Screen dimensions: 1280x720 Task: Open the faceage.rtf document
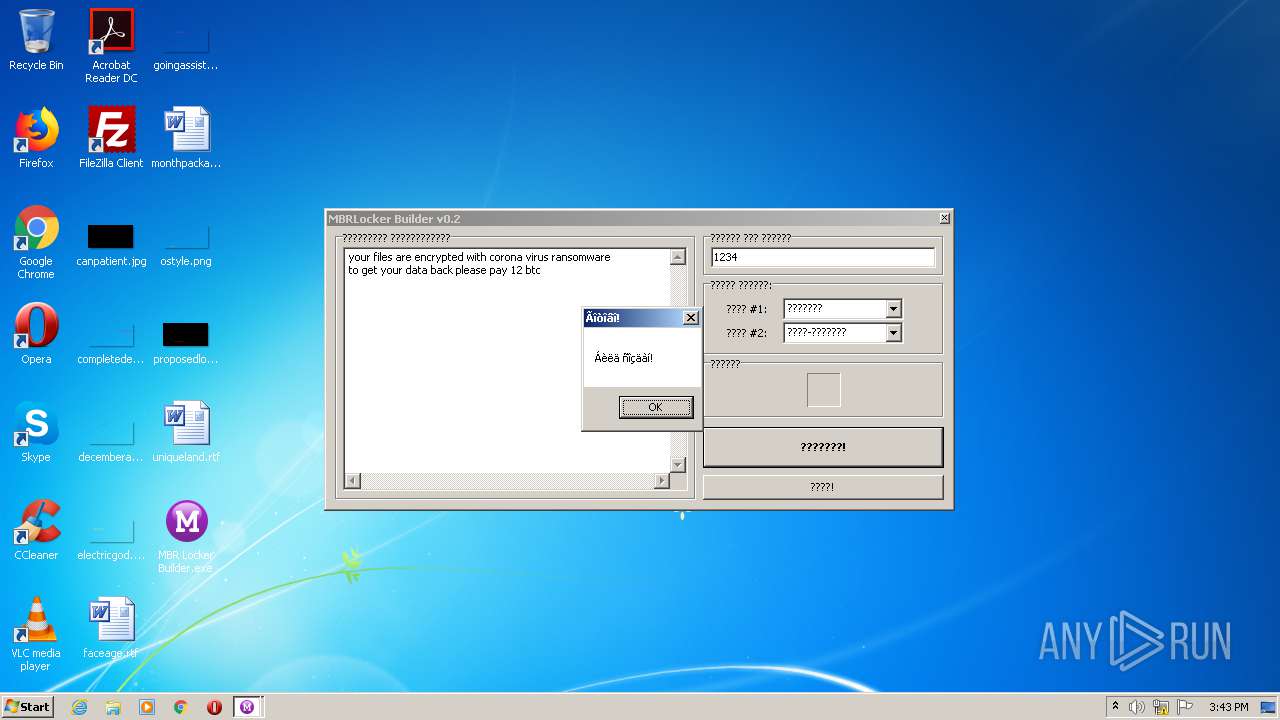[111, 628]
